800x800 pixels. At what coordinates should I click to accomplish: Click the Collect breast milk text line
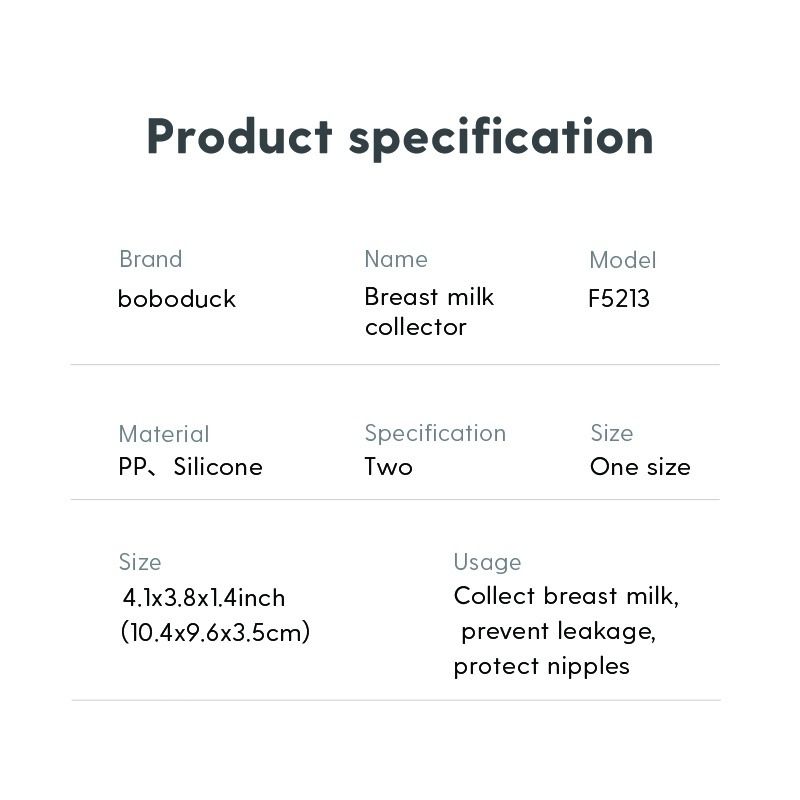click(566, 596)
